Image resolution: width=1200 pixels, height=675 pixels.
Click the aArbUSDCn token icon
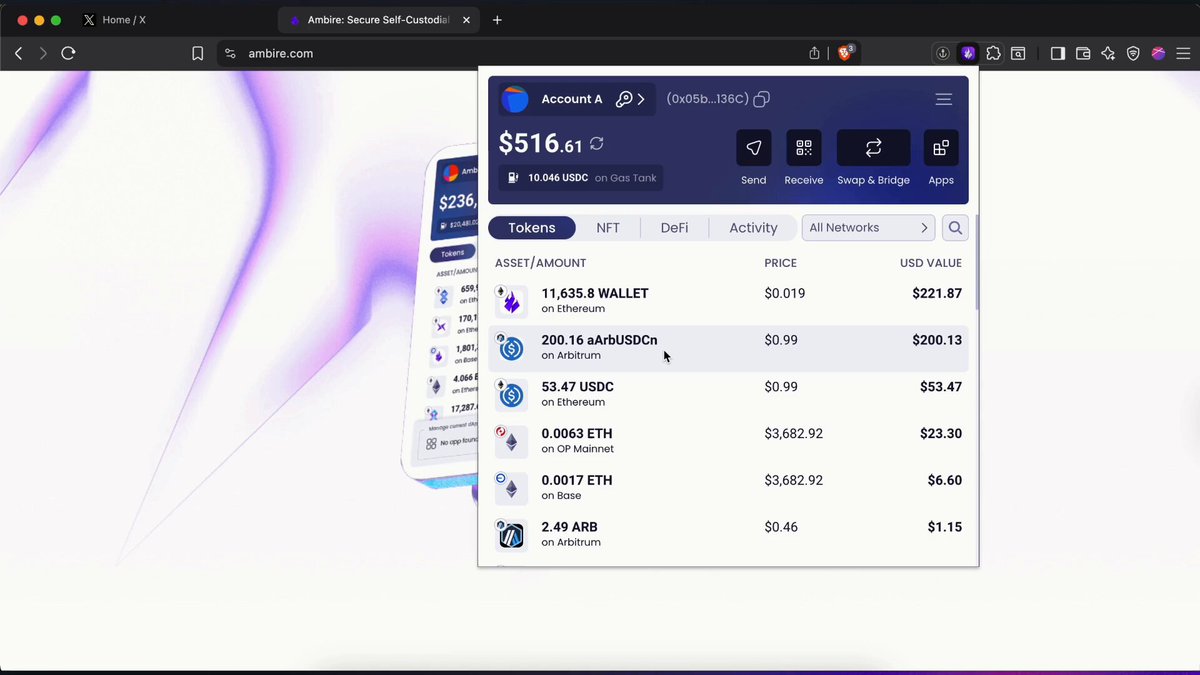(x=511, y=349)
